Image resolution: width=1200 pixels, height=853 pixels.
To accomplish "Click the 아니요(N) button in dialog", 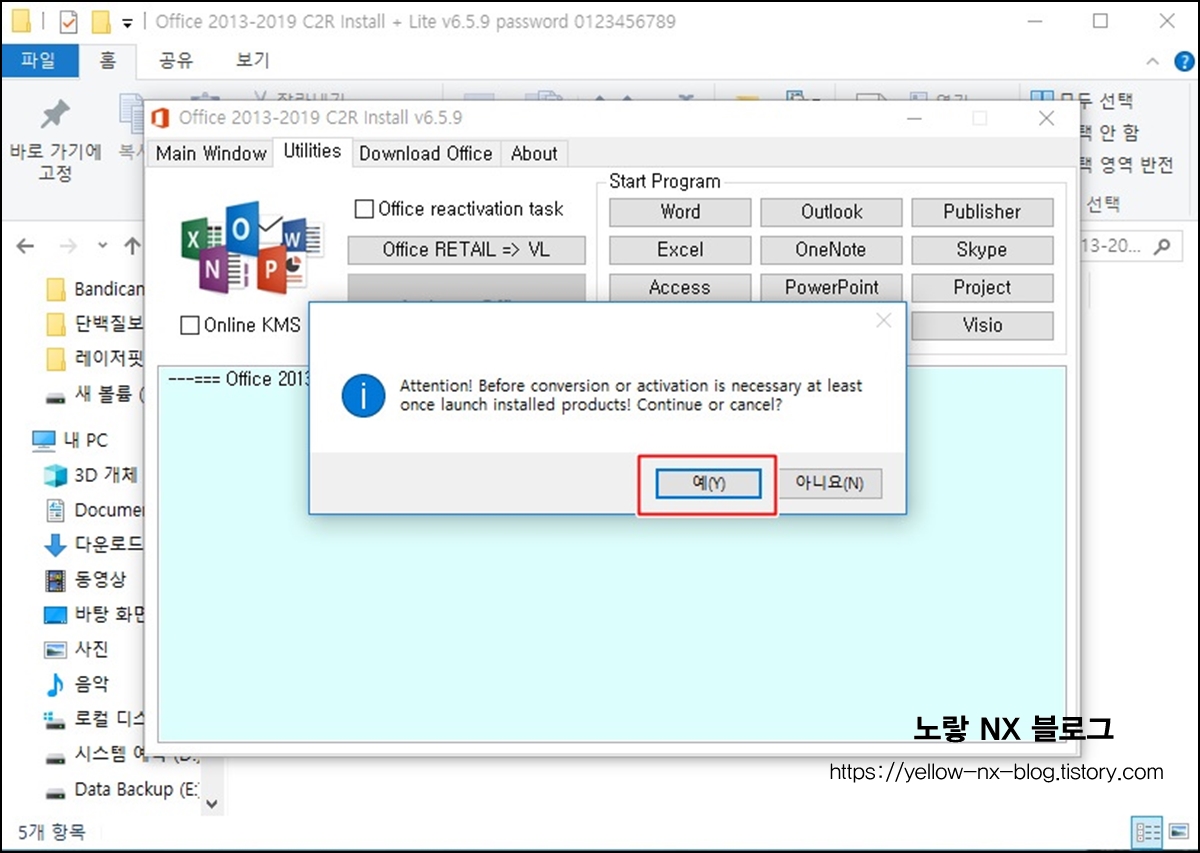I will point(829,484).
